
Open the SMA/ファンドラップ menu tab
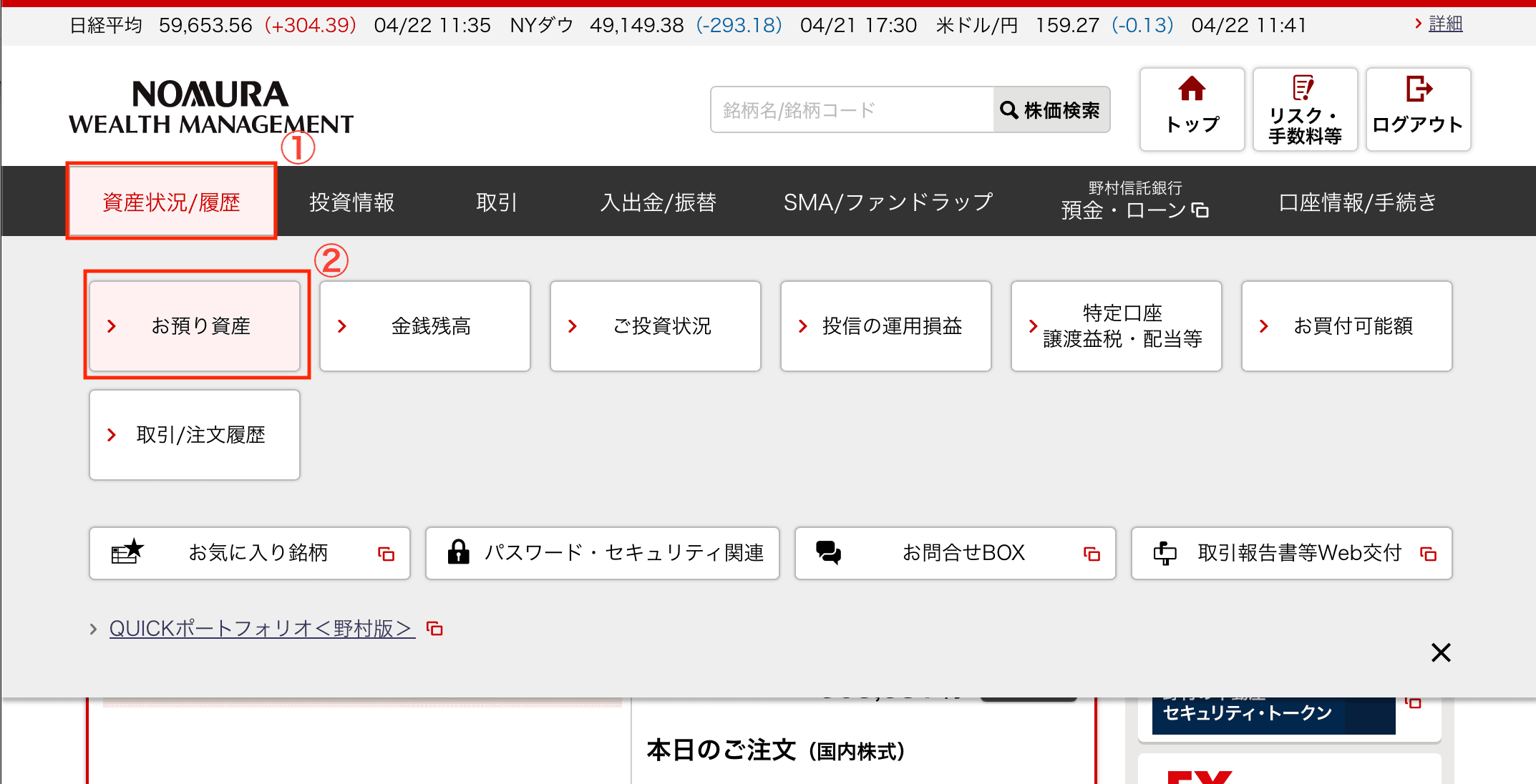[x=888, y=202]
